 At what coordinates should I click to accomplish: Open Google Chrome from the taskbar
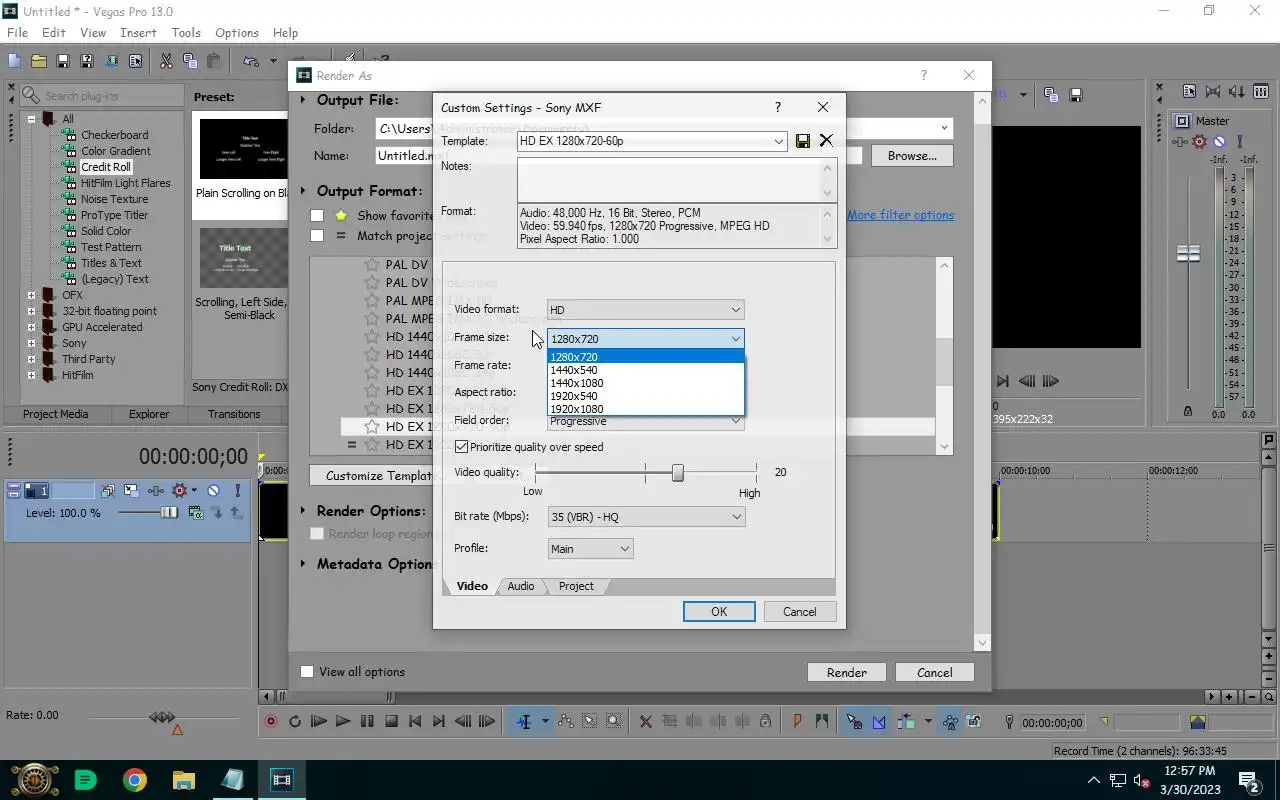(135, 780)
